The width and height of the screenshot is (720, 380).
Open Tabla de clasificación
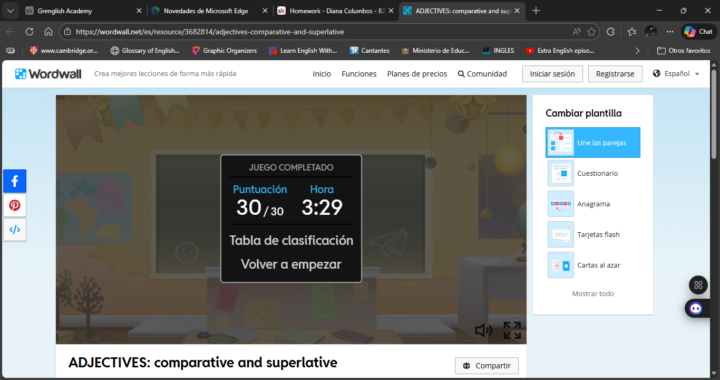[x=291, y=240]
